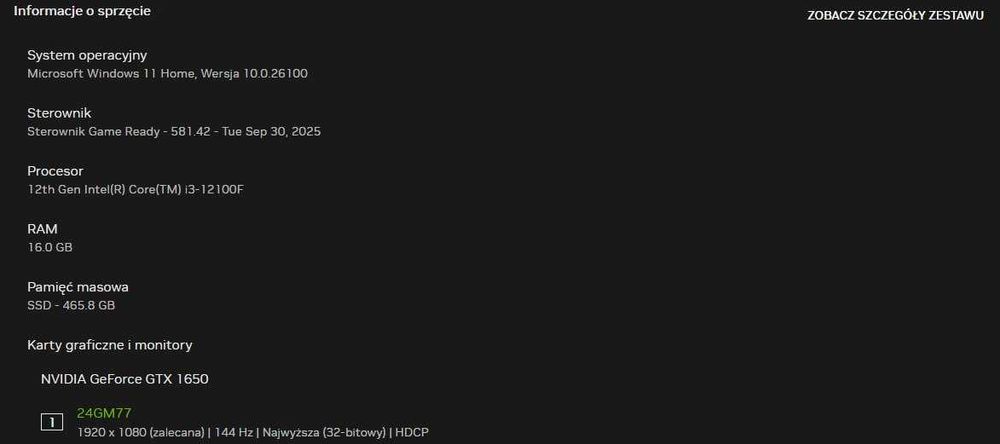
Task: Click the 16.0 GB memory value
Action: click(50, 247)
